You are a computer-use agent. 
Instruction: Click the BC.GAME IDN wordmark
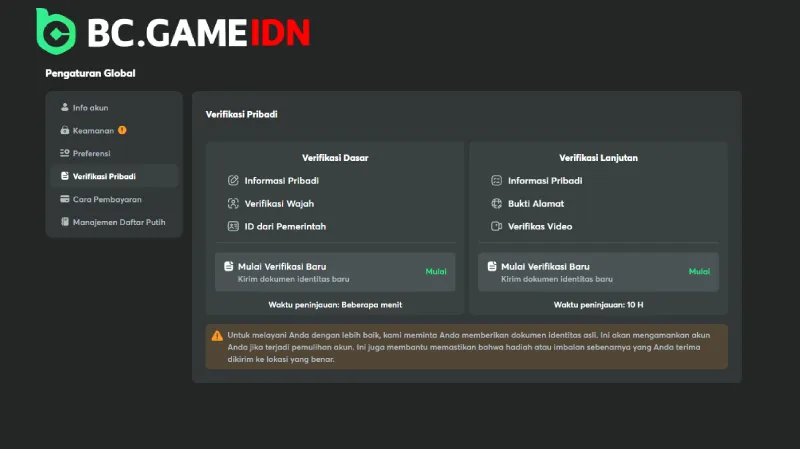point(198,33)
